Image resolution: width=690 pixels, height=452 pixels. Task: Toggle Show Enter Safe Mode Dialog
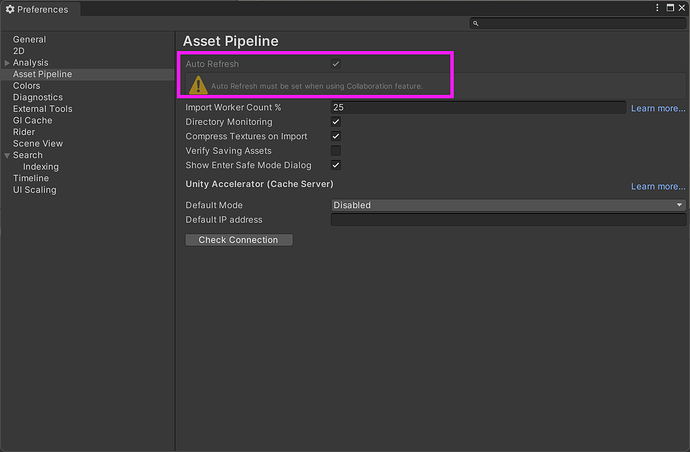click(x=336, y=165)
